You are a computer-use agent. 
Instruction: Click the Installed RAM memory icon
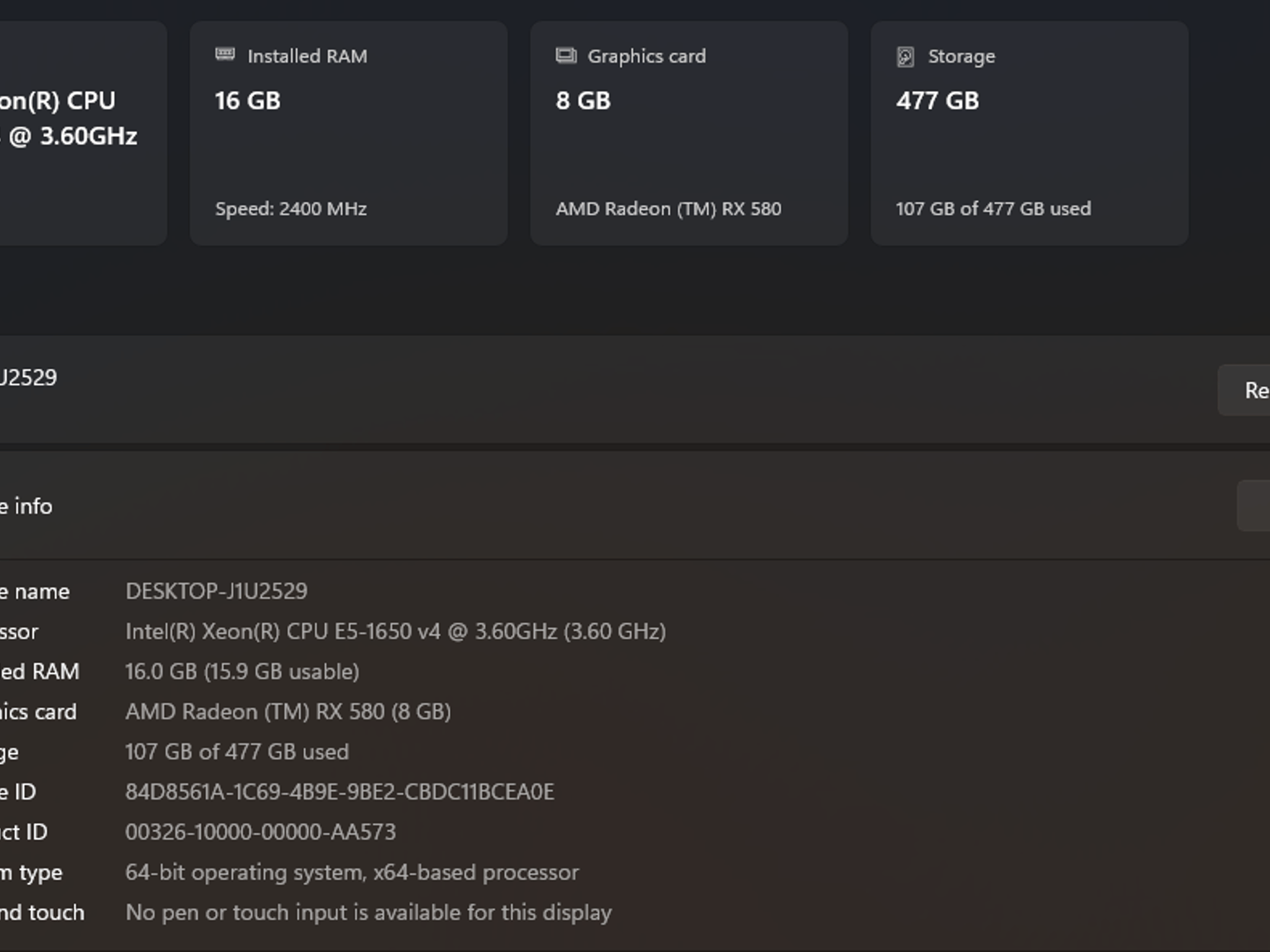224,55
